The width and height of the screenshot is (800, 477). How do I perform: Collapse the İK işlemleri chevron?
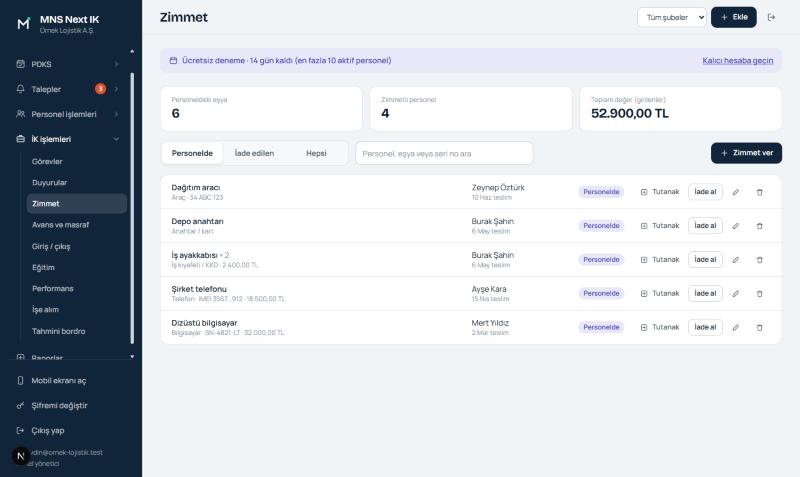116,139
